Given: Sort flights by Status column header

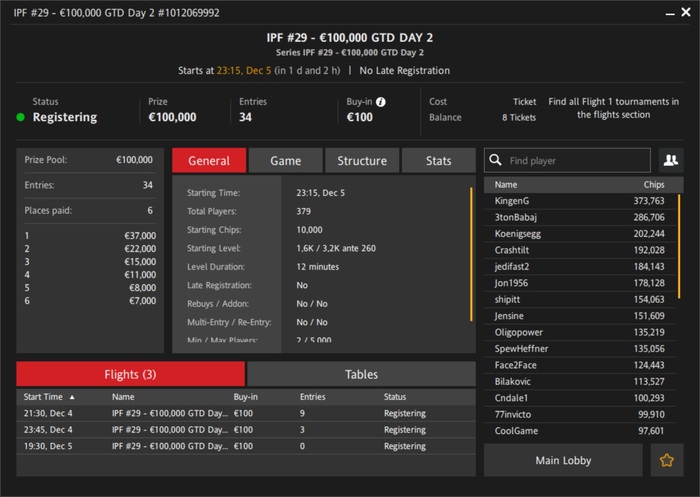Looking at the screenshot, I should tap(395, 397).
